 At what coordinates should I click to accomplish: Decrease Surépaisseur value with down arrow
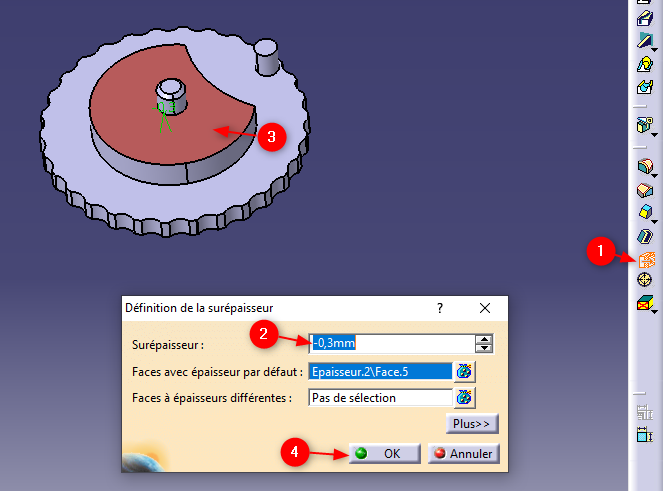coord(484,348)
